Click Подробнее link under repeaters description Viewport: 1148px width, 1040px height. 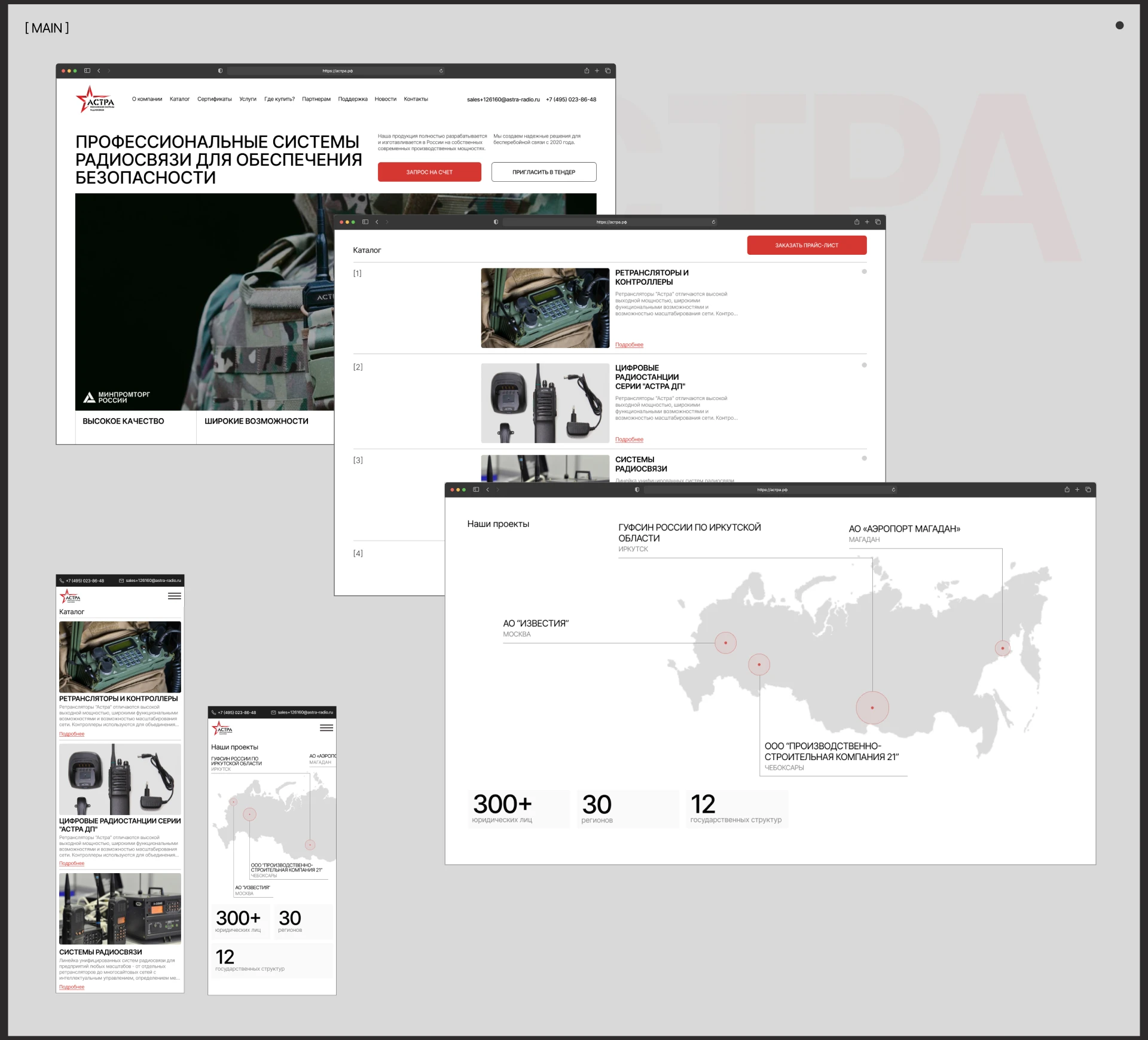pos(629,345)
